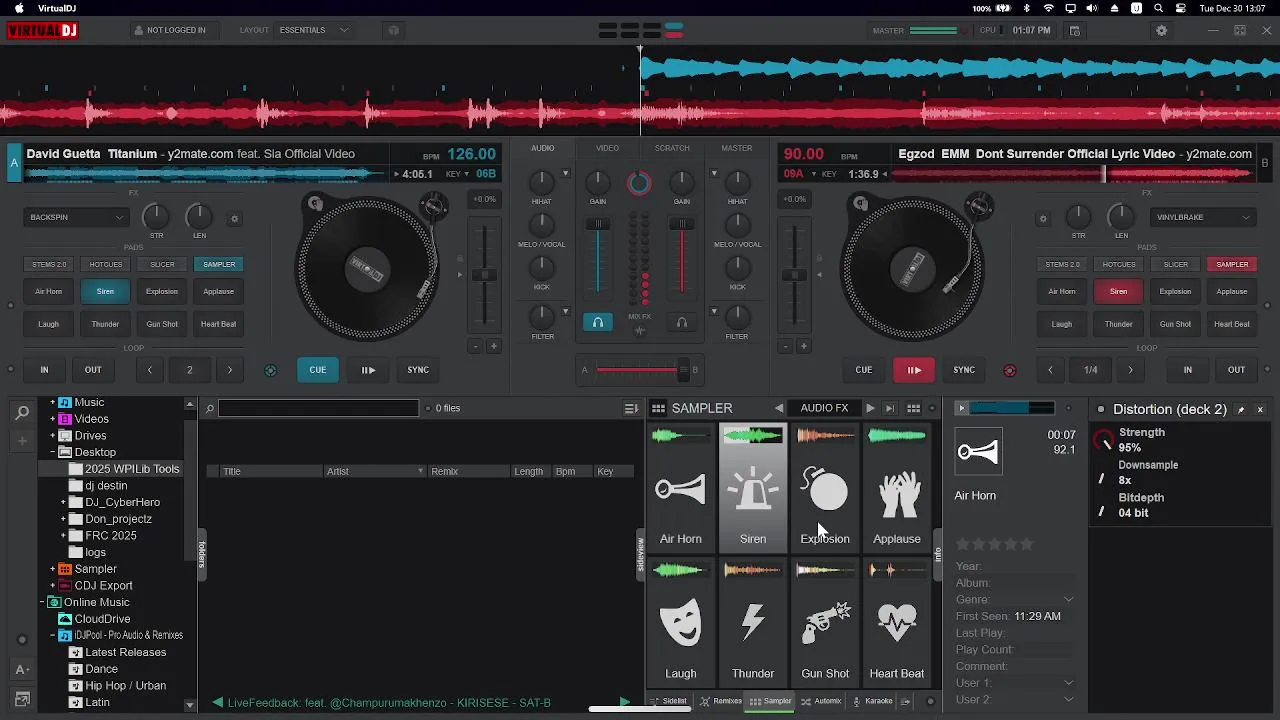This screenshot has height=720, width=1280.
Task: Expand the Sampler tree node
Action: click(53, 569)
